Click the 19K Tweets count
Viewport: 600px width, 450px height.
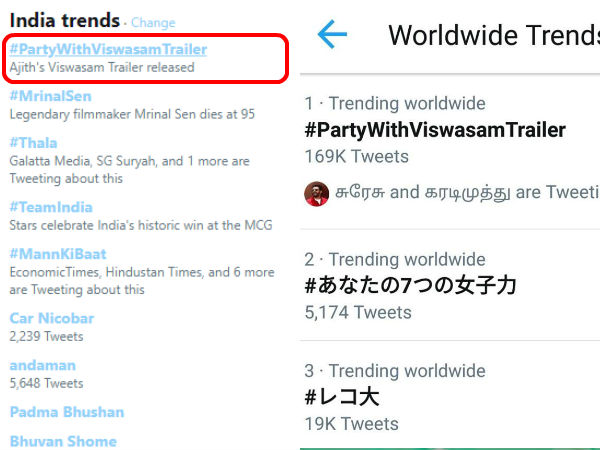351,424
